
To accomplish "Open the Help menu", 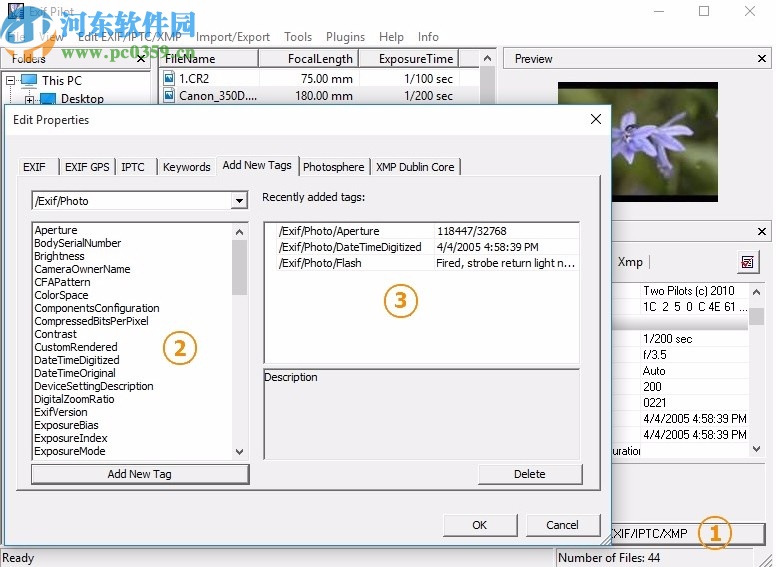I will (391, 37).
